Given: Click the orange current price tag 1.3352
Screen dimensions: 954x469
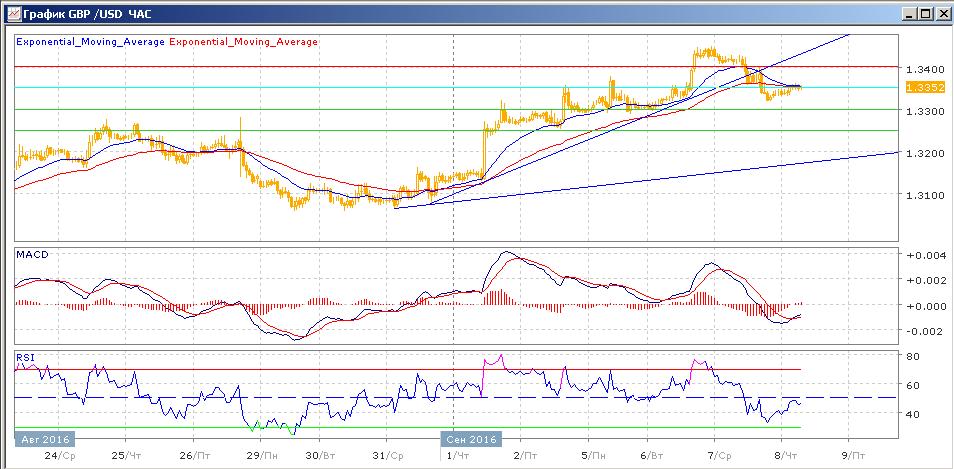Looking at the screenshot, I should pos(920,88).
